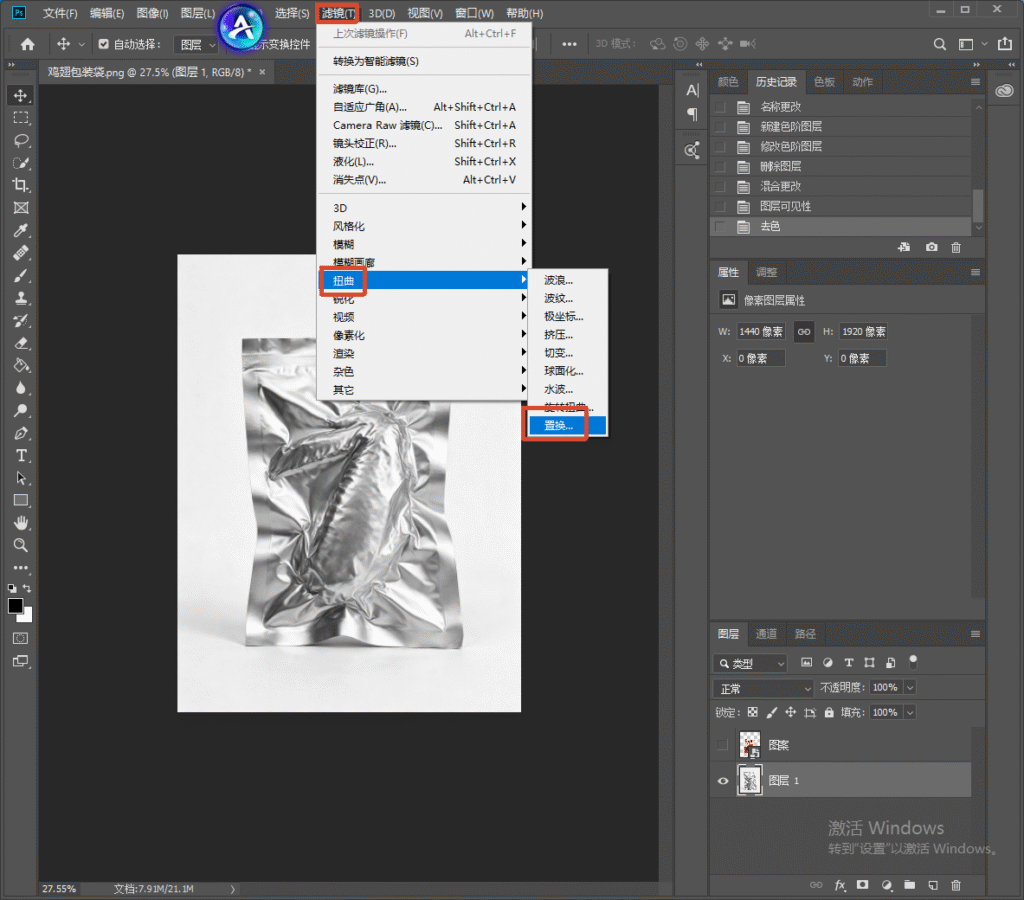
Task: Create a snapshot with camera icon
Action: coord(931,248)
